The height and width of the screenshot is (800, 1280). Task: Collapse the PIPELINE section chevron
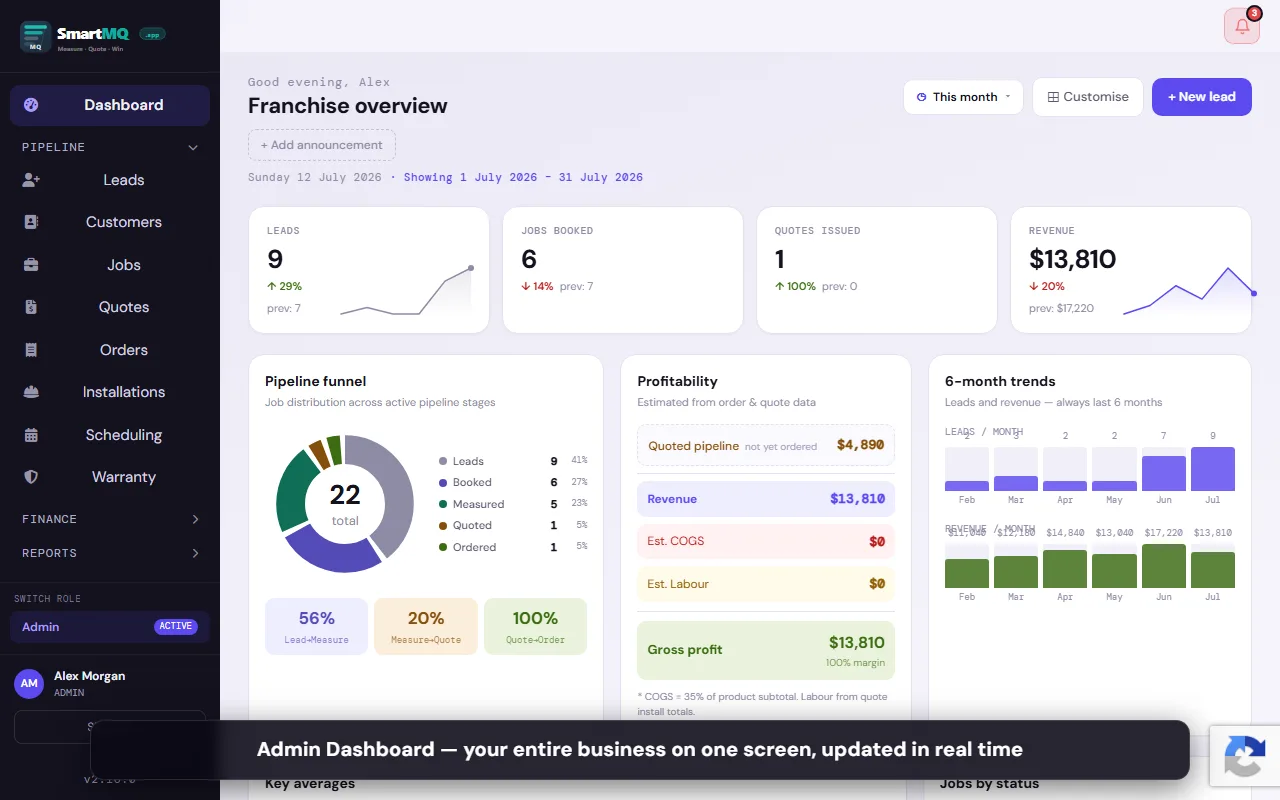[x=194, y=147]
